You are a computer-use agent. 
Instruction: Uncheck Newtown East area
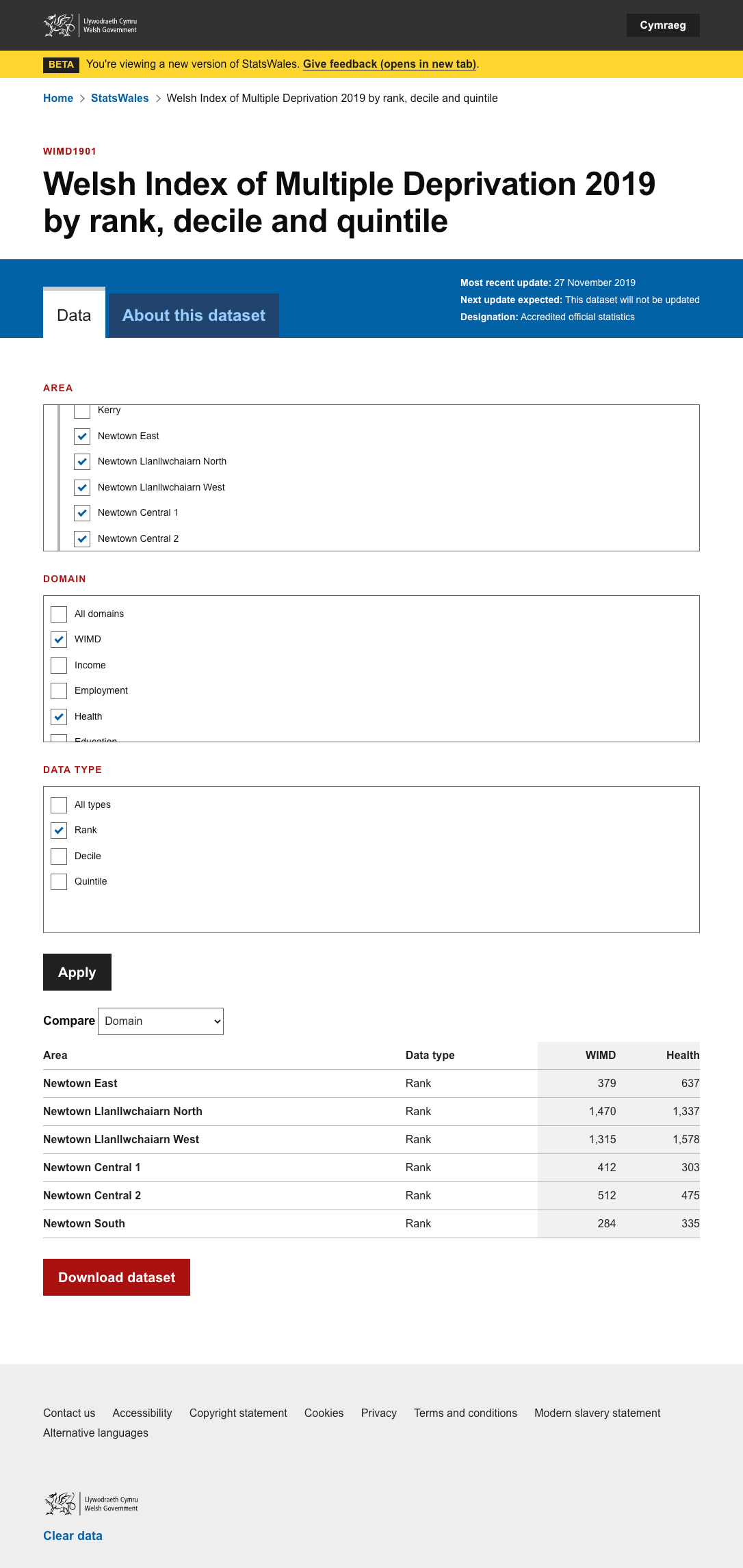point(82,436)
